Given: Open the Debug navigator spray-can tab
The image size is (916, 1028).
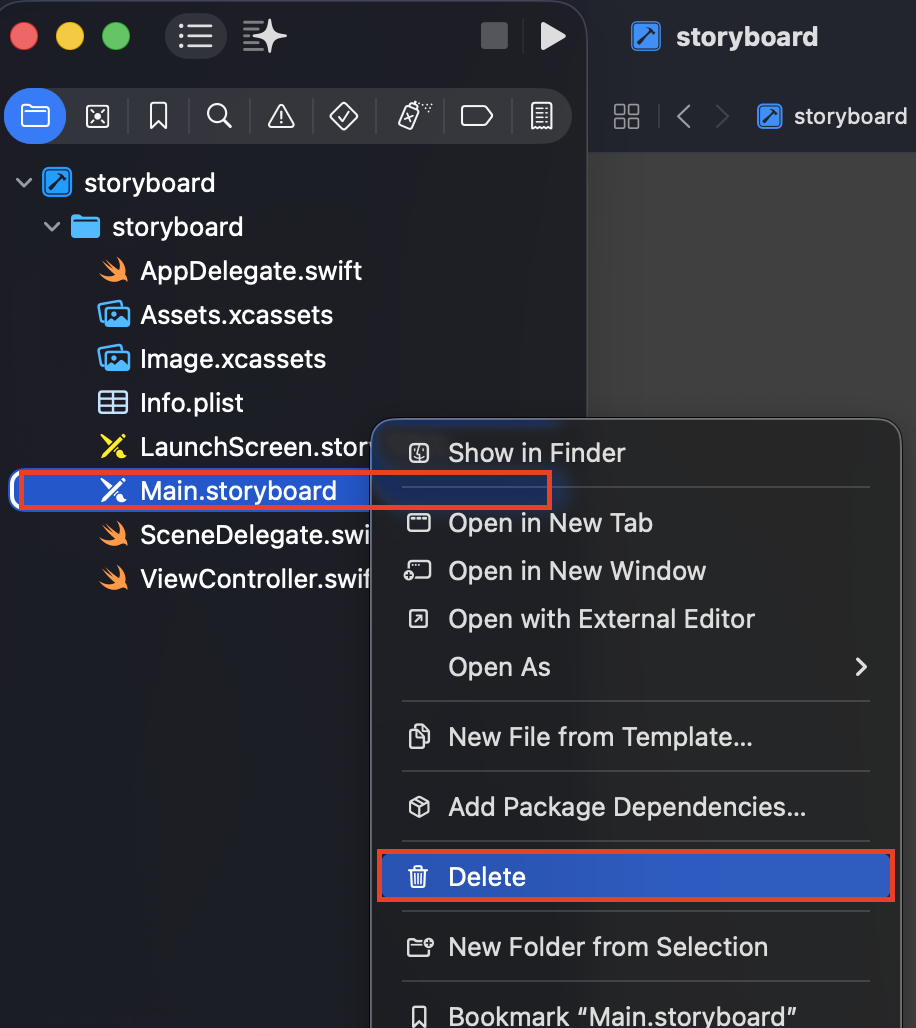Looking at the screenshot, I should [413, 116].
